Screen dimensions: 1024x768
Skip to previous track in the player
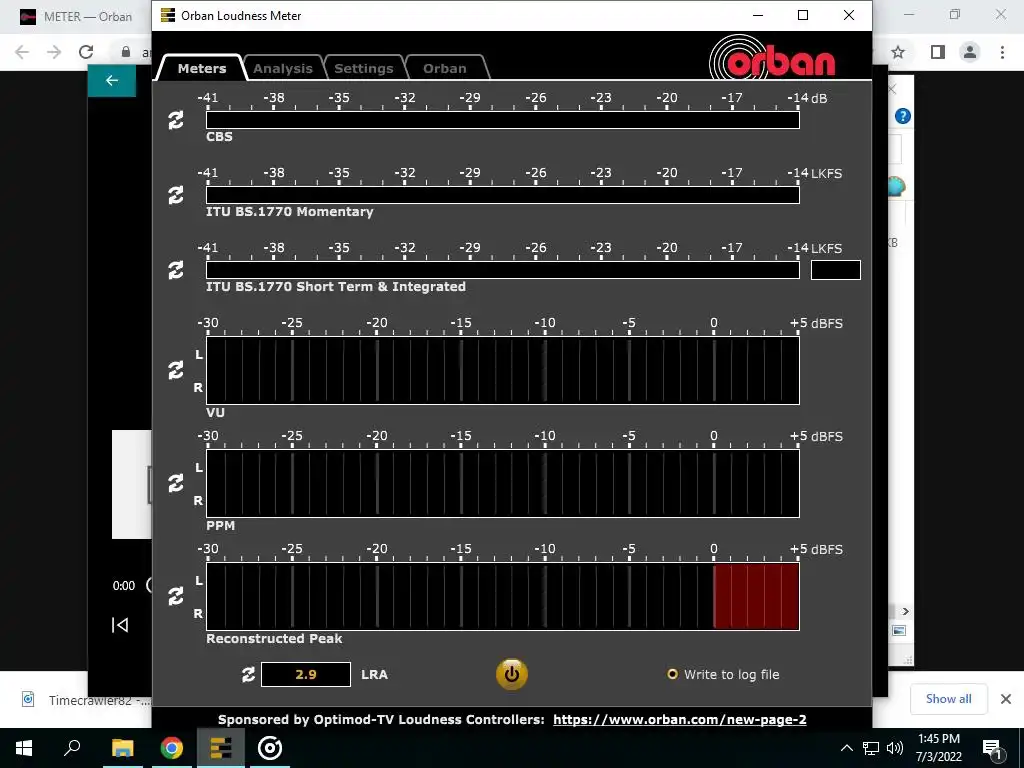click(x=120, y=625)
